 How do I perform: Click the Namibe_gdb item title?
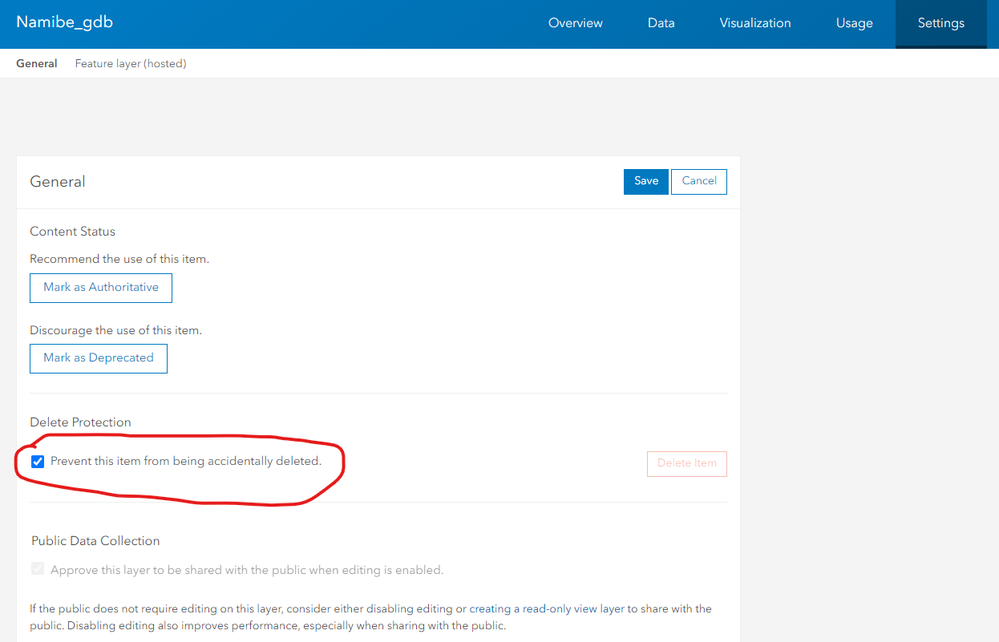tap(64, 22)
